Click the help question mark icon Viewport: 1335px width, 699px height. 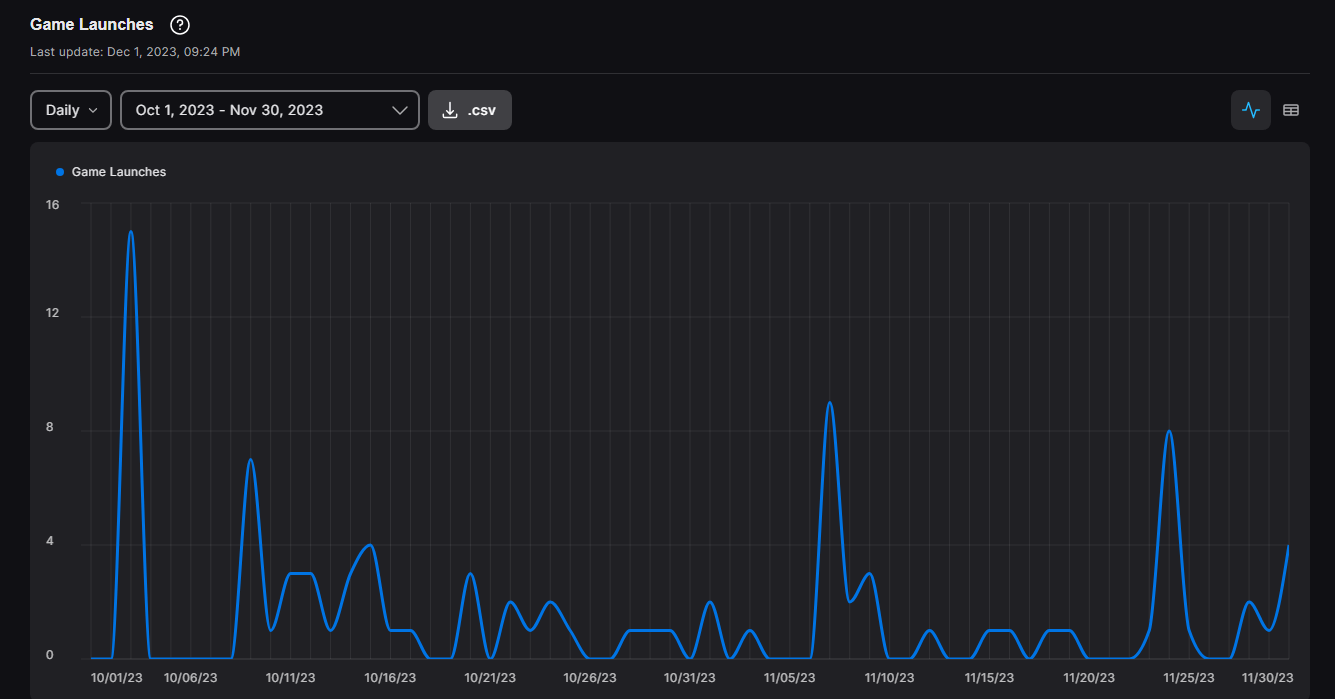[x=180, y=25]
